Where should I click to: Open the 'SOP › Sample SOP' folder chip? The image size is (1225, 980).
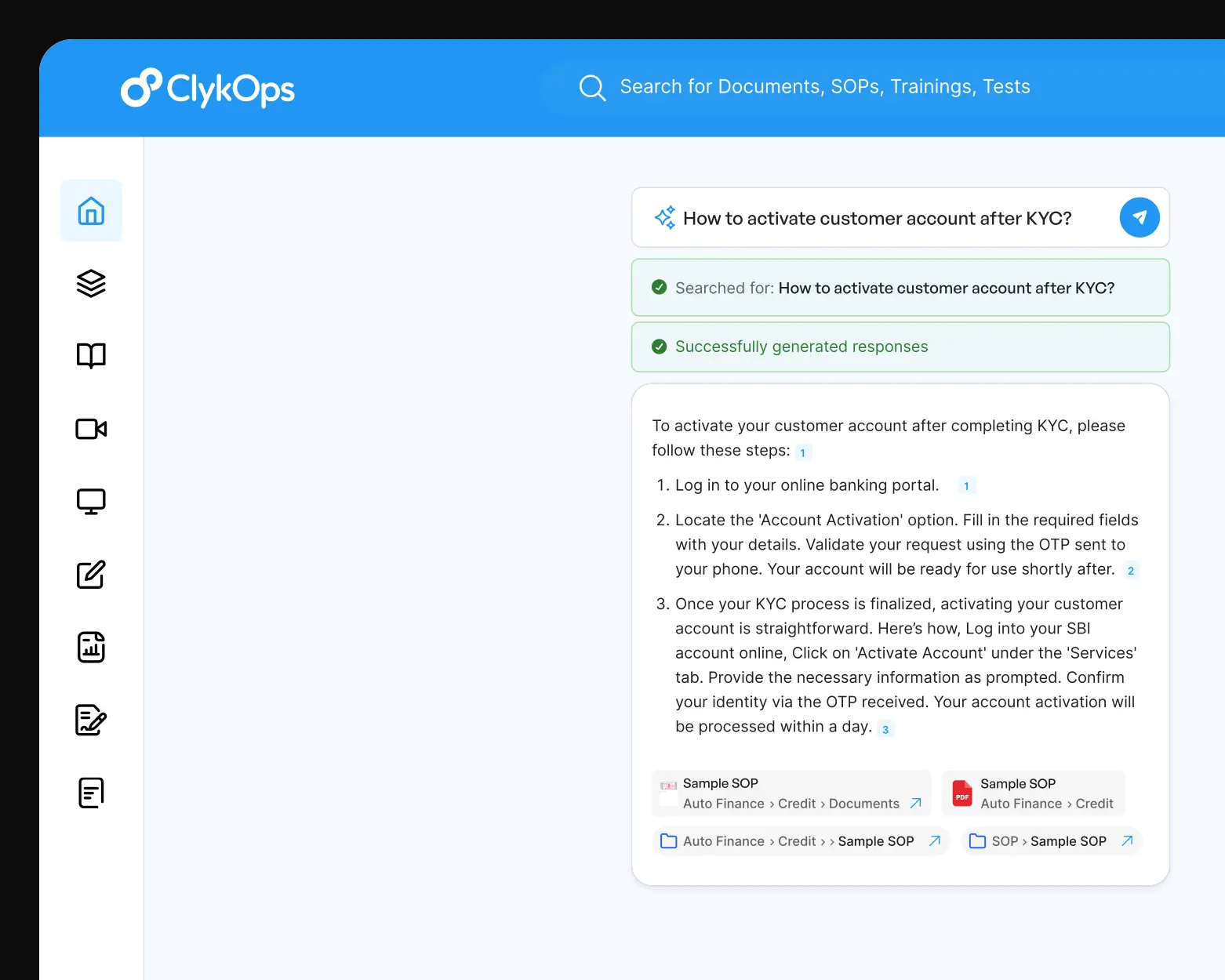click(x=1051, y=841)
